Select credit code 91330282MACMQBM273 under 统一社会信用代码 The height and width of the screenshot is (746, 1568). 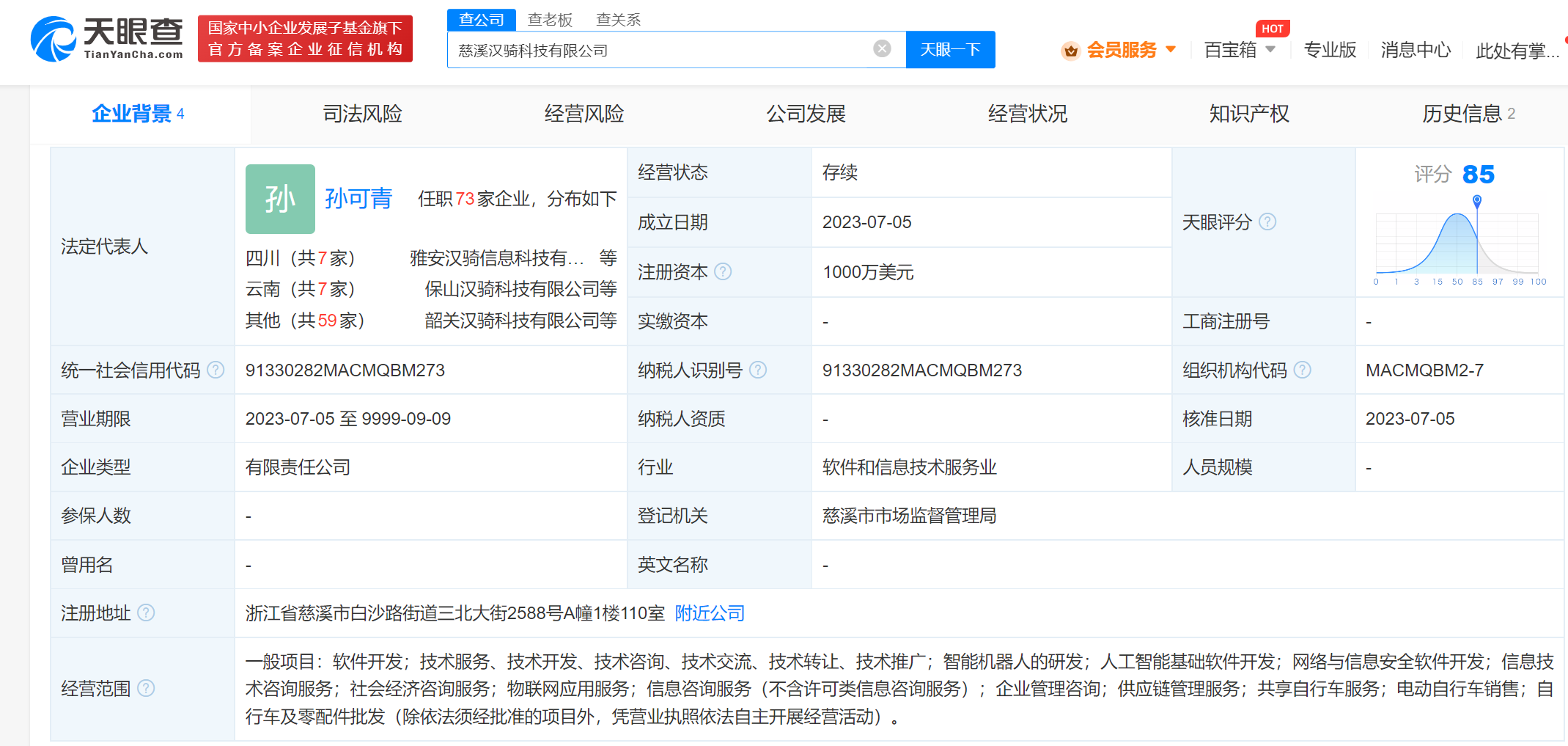345,370
